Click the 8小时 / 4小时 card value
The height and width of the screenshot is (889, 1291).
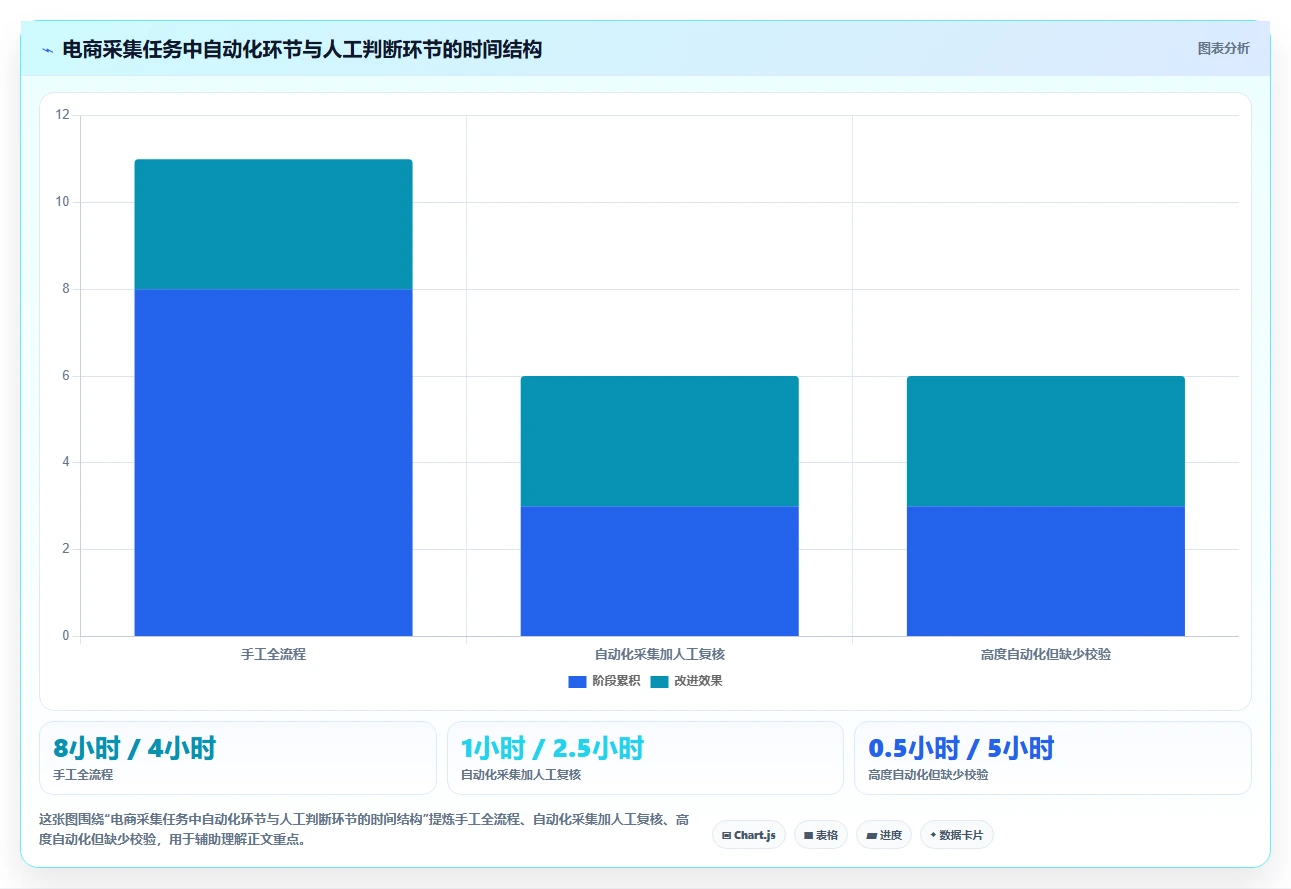pos(134,748)
